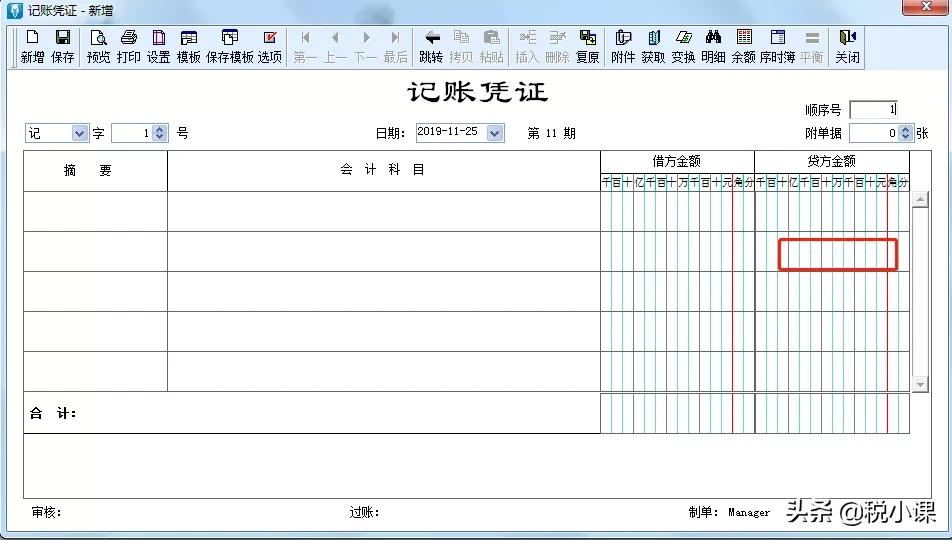Click the voucher number input field

(x=132, y=133)
